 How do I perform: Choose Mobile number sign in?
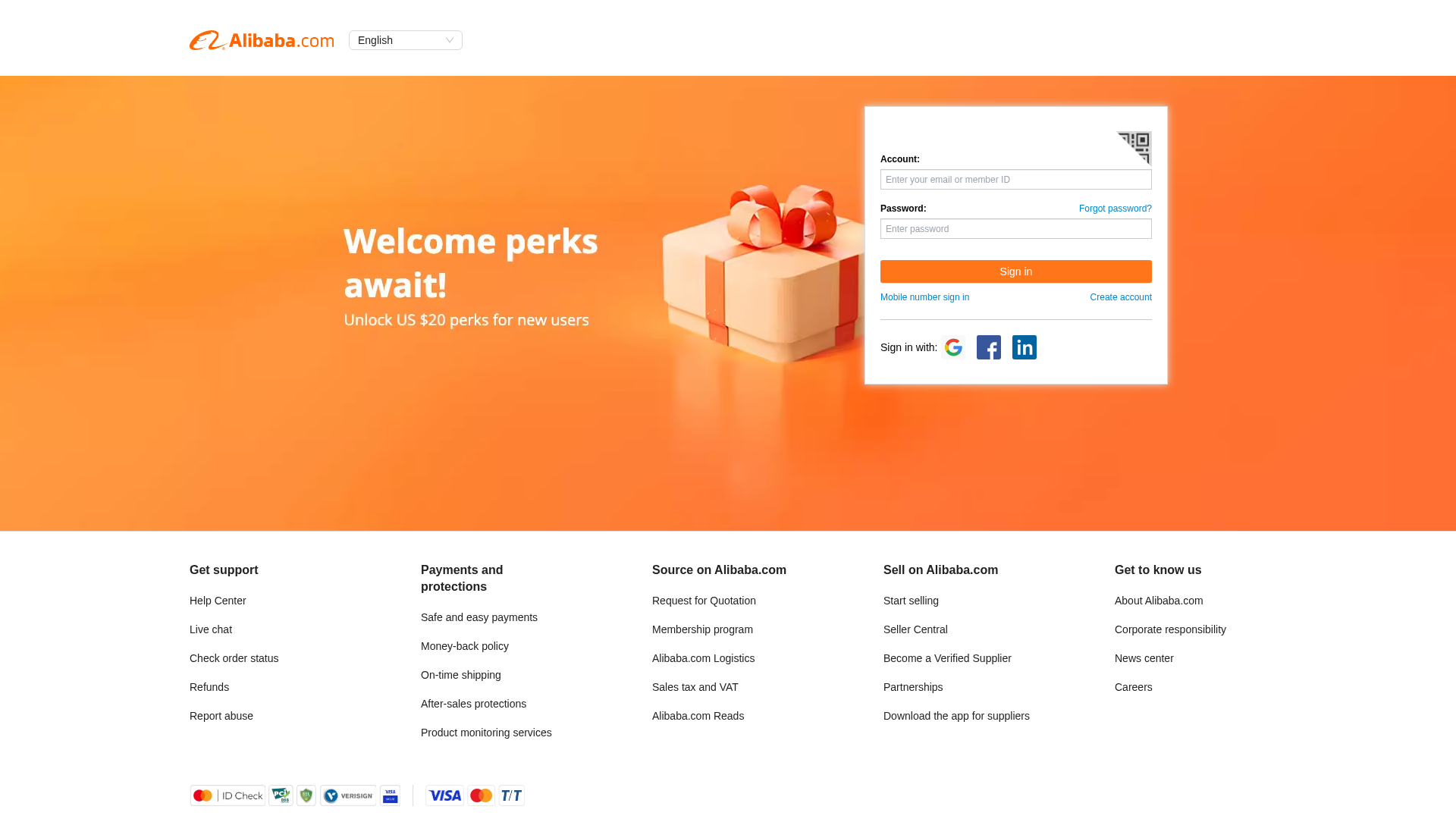tap(924, 297)
